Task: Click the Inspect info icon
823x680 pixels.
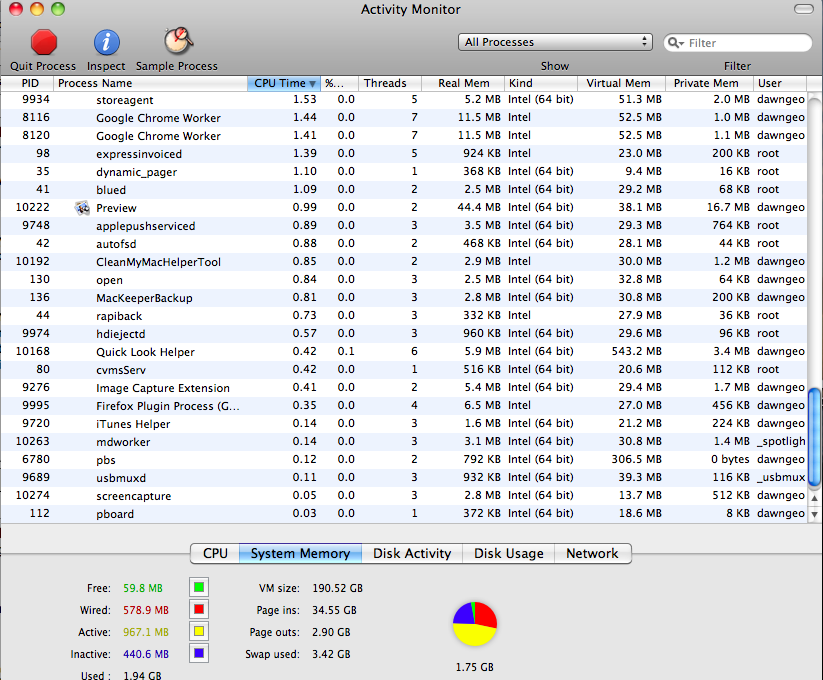Action: tap(107, 42)
